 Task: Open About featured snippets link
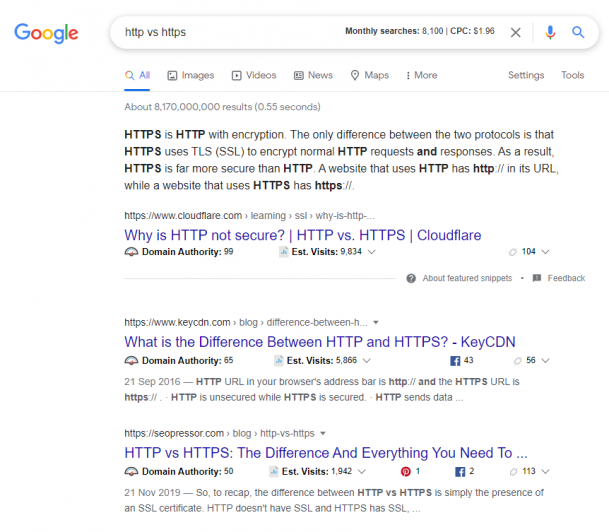pyautogui.click(x=467, y=278)
